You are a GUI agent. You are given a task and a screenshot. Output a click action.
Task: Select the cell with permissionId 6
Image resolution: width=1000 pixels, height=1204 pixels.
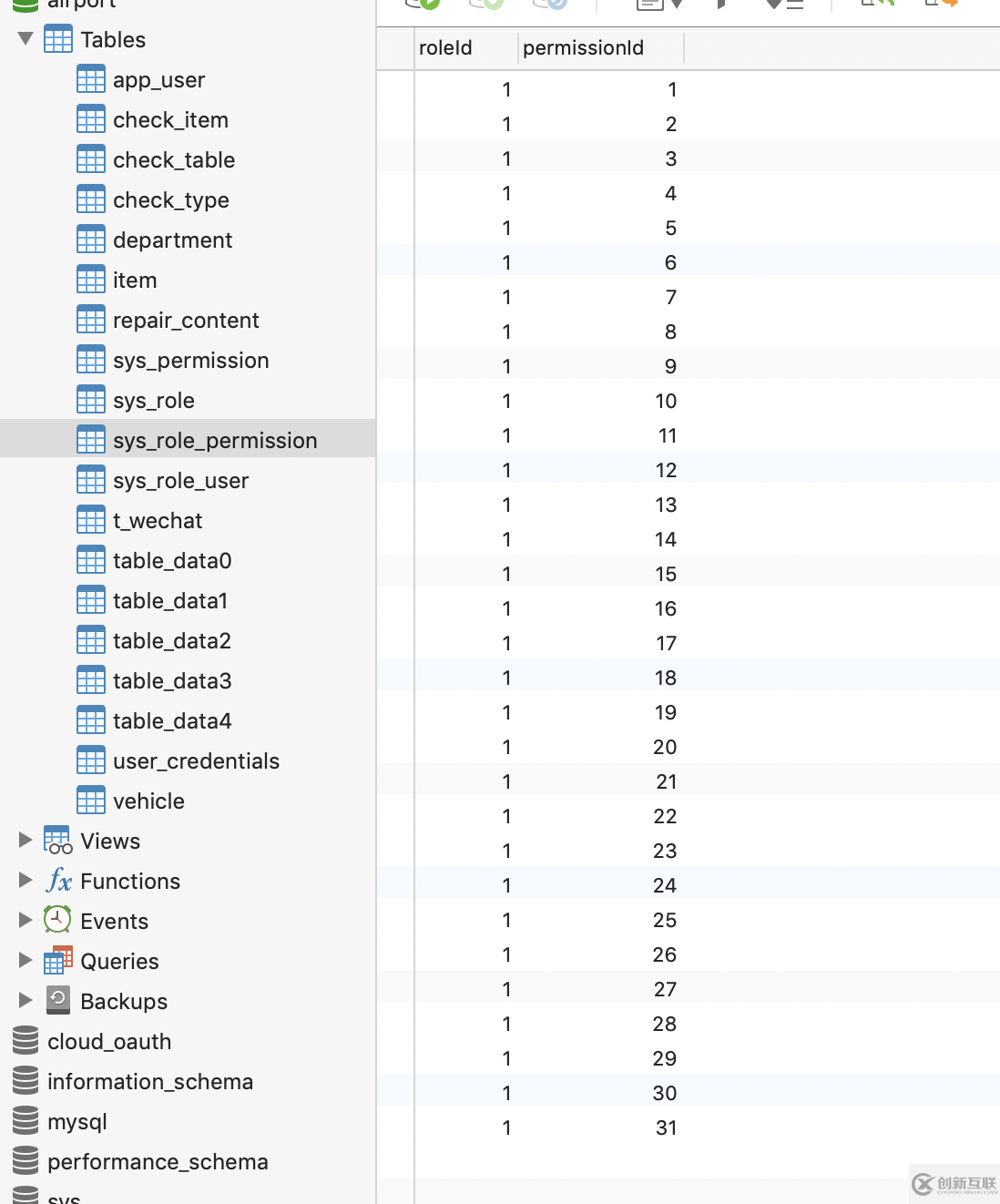click(x=601, y=262)
